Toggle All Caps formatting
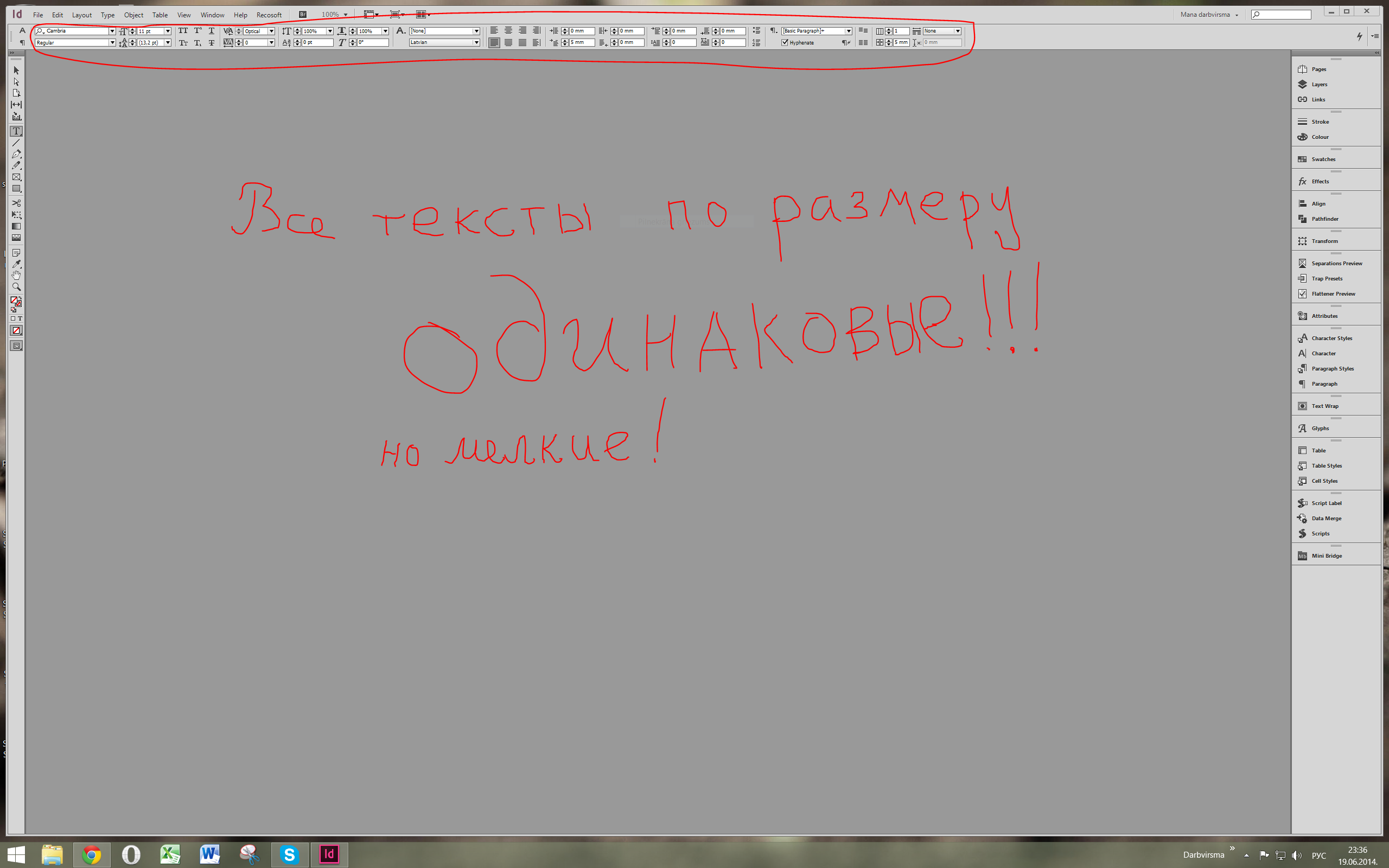 [183, 30]
